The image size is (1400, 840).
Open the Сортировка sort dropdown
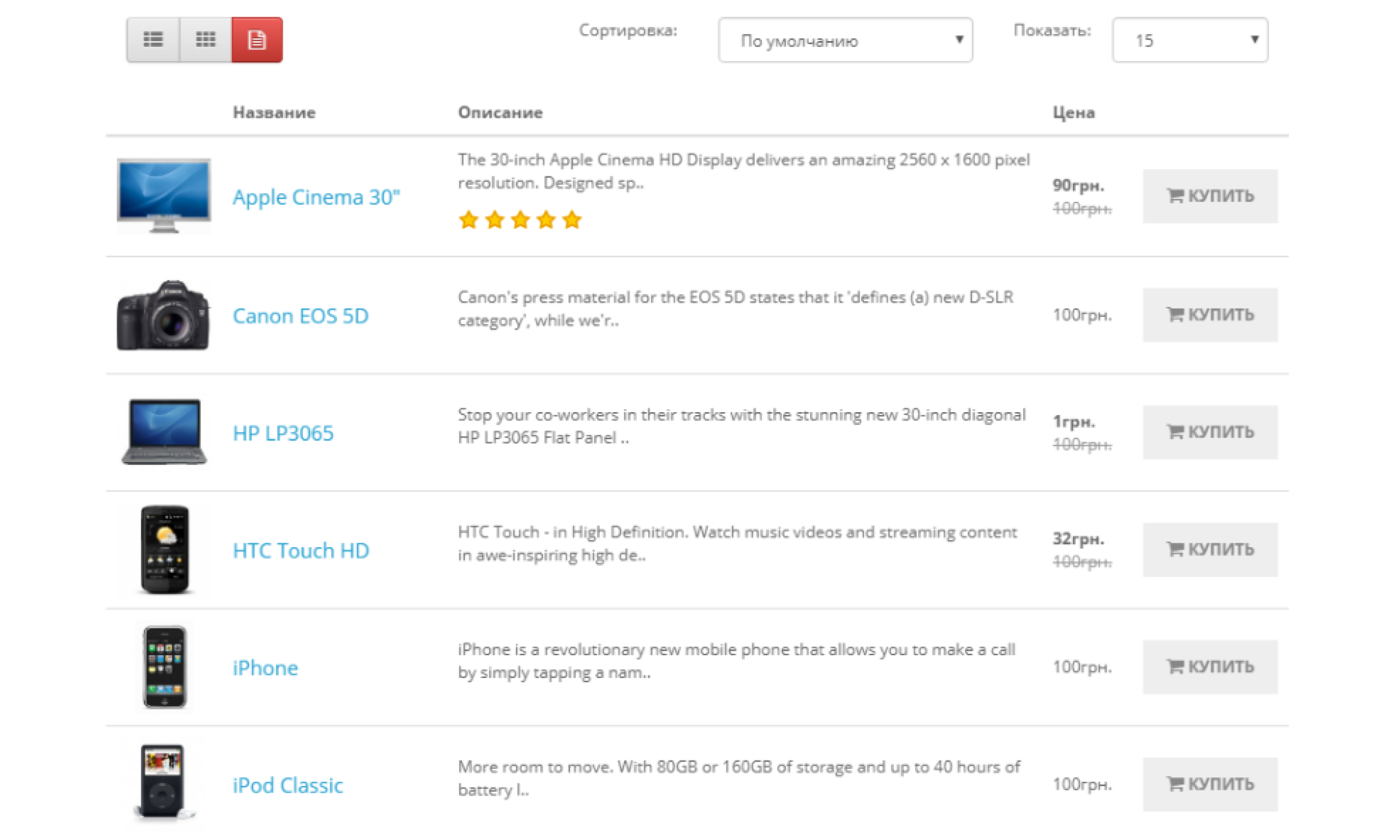845,40
